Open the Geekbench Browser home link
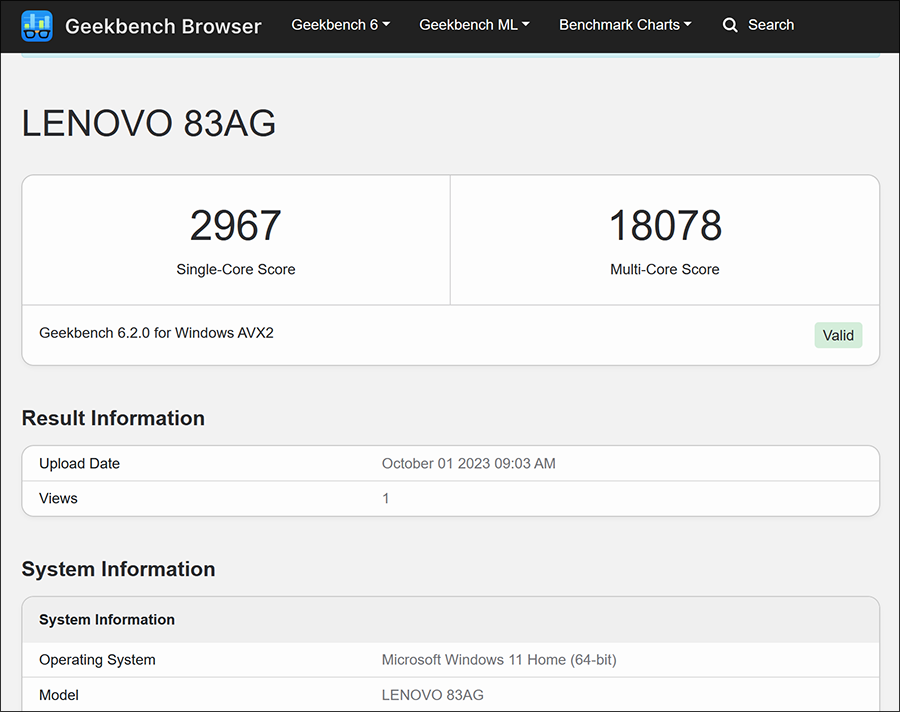The width and height of the screenshot is (900, 712). 163,26
